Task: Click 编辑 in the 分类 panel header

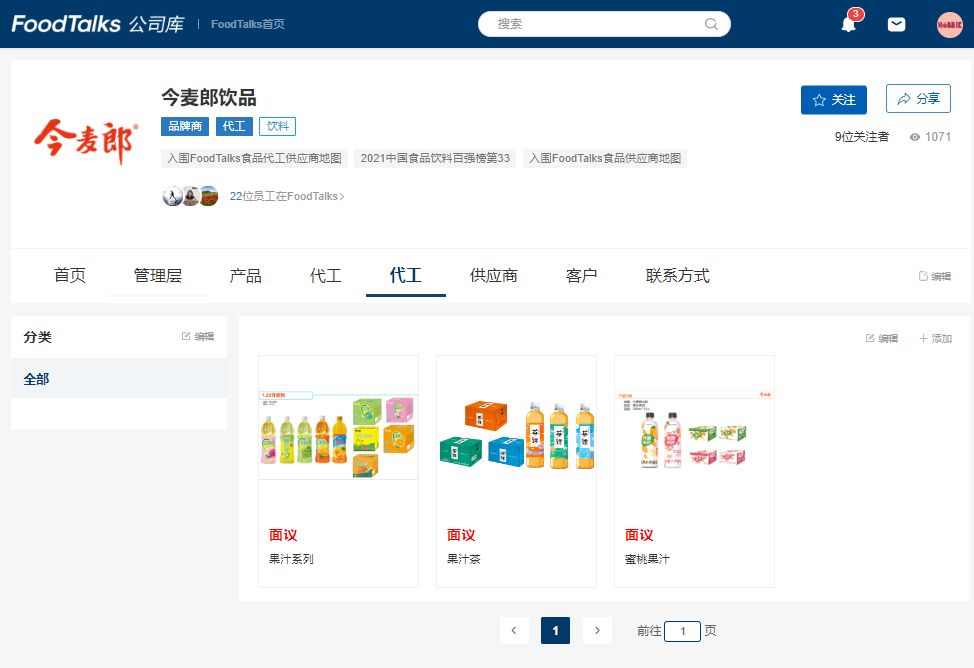Action: 198,336
